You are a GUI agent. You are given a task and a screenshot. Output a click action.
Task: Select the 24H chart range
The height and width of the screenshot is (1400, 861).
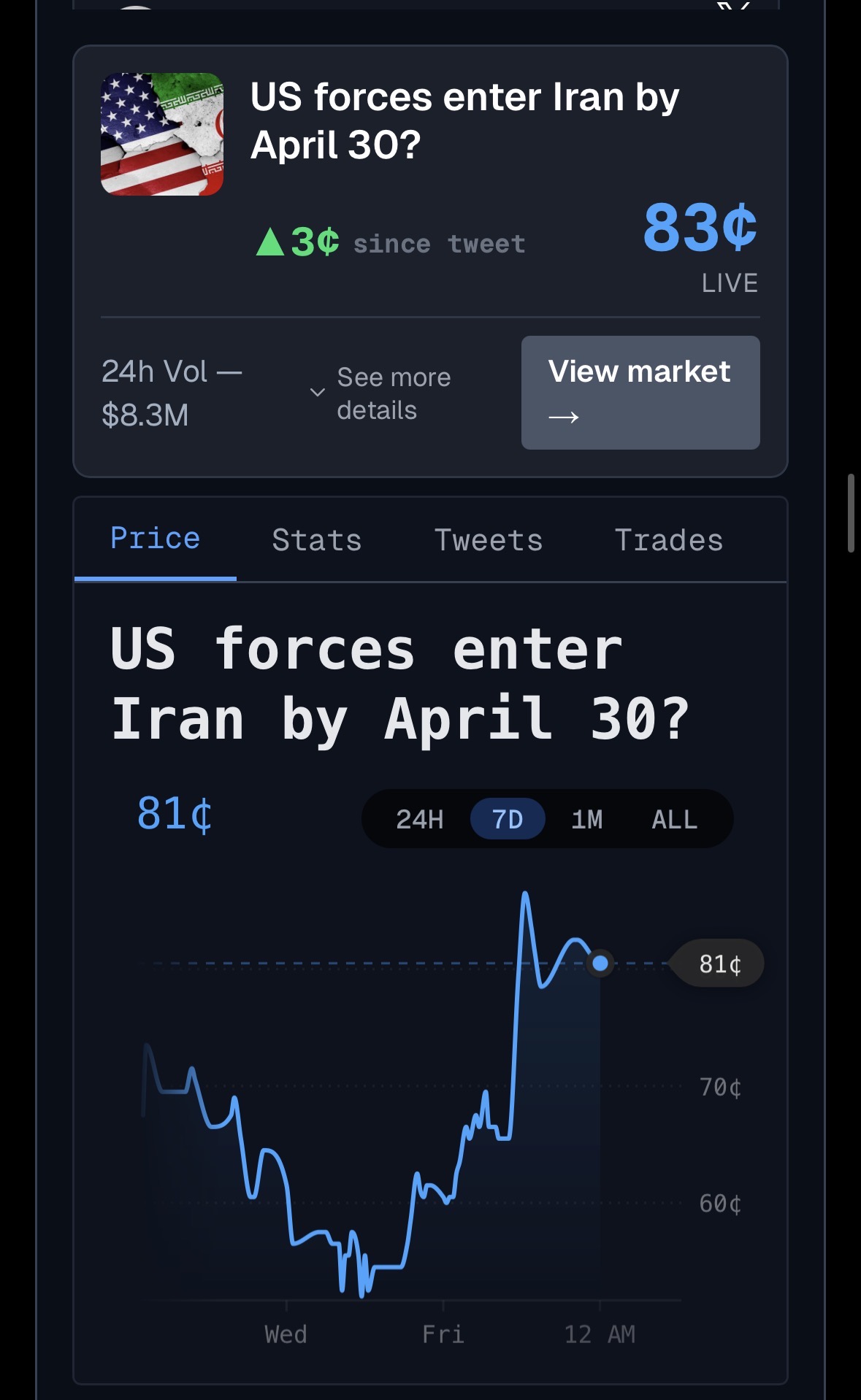[419, 819]
